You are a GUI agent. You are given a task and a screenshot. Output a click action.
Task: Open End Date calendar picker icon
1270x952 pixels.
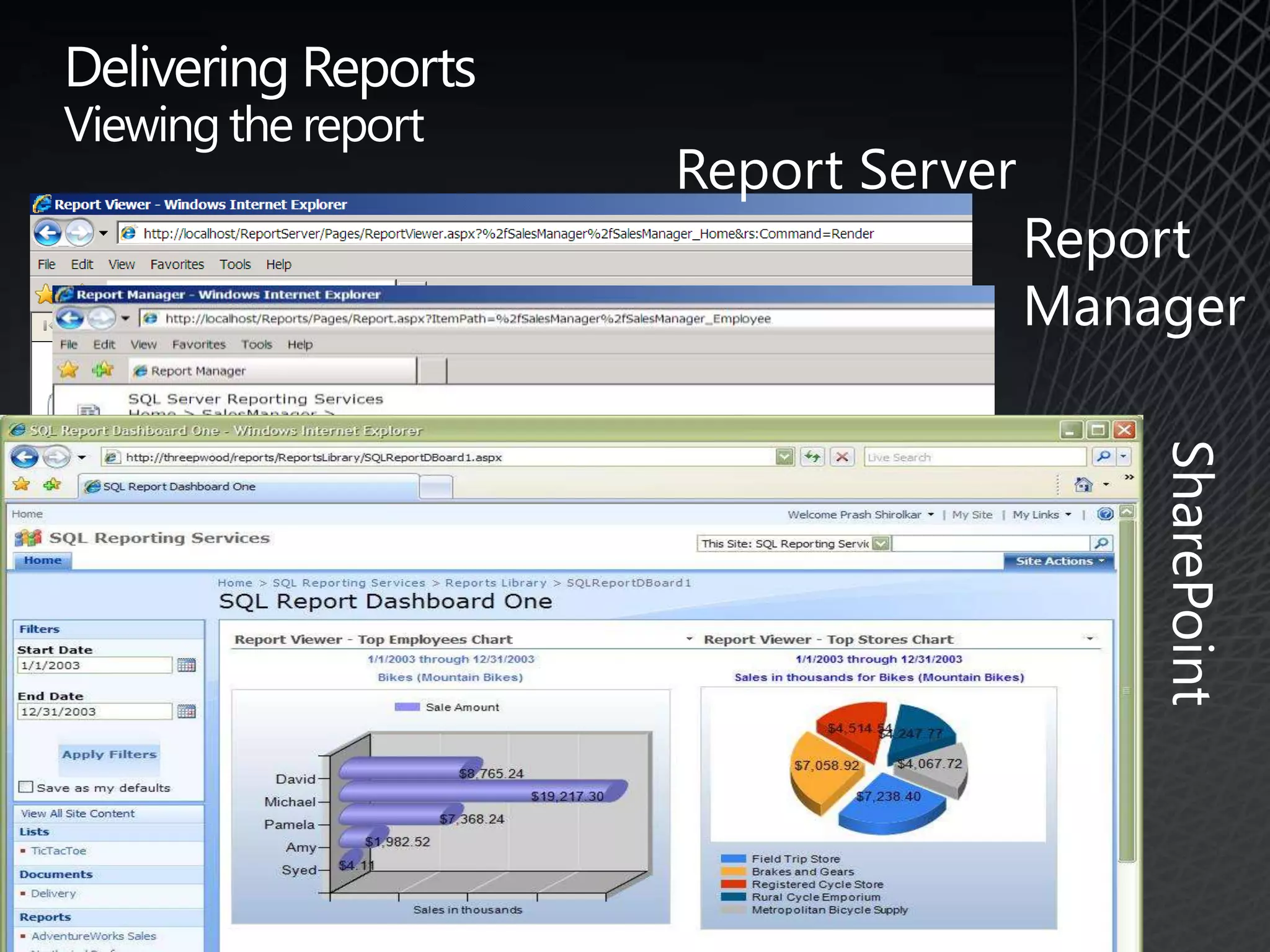click(x=186, y=711)
